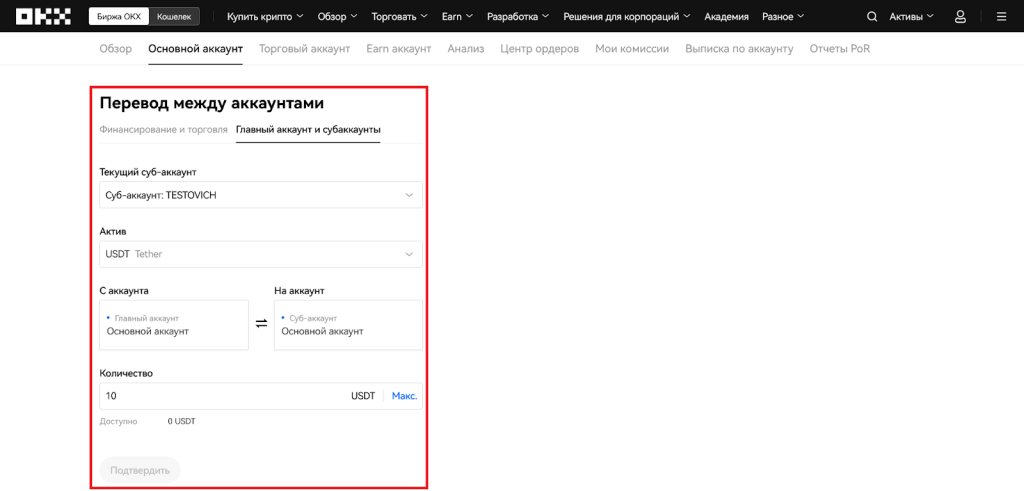
Task: Open the Мои комиссии tab
Action: pyautogui.click(x=631, y=48)
